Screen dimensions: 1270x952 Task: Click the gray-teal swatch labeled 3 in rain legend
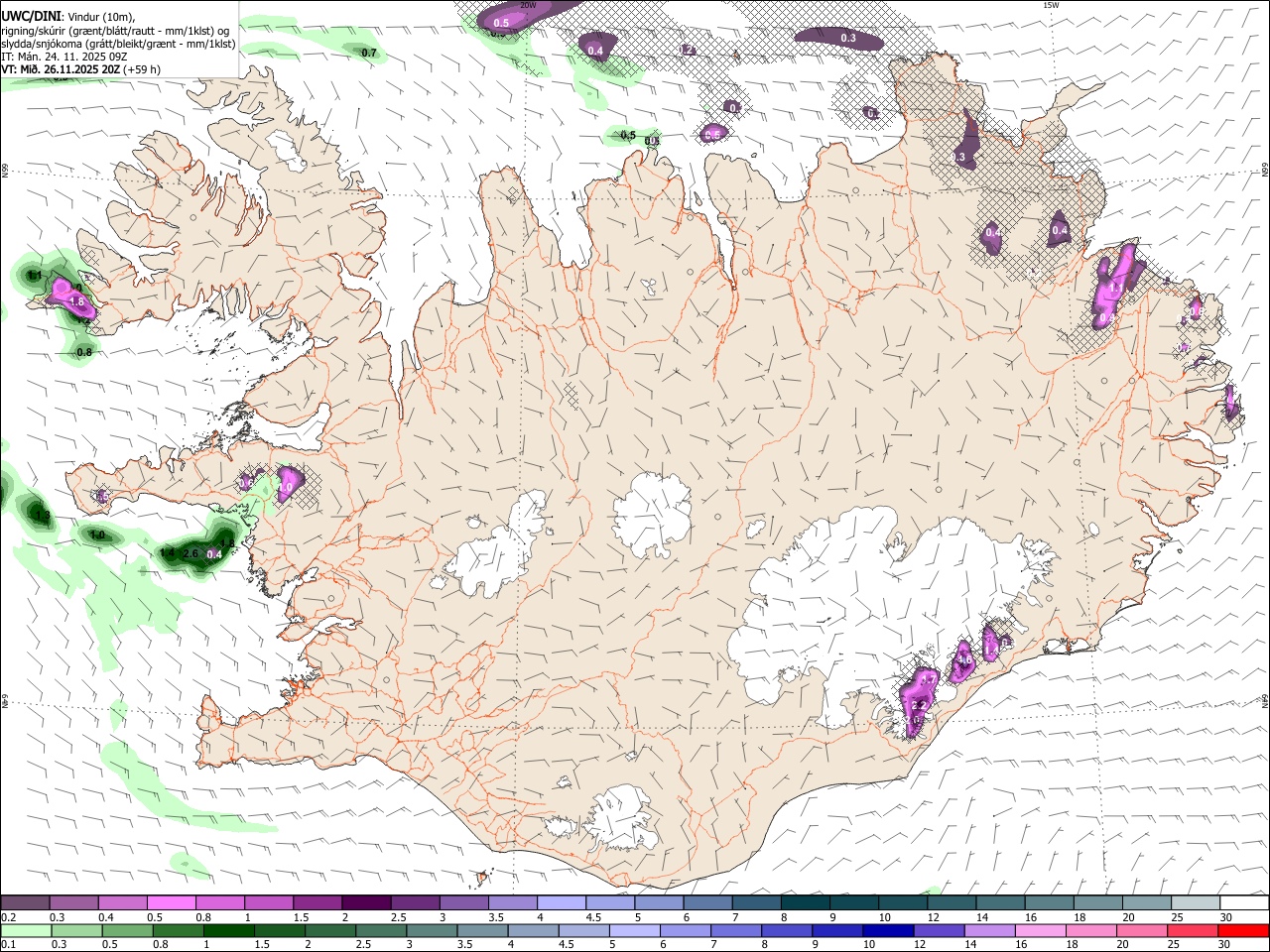pos(433,930)
